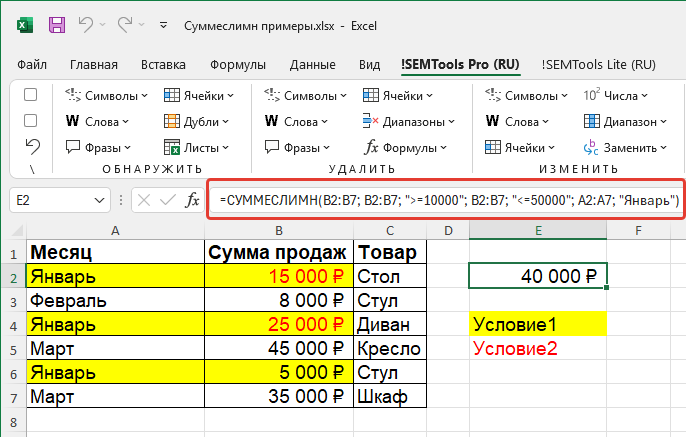Open the Диапазоны dropdown in Удалить
The image size is (686, 437).
(x=409, y=122)
